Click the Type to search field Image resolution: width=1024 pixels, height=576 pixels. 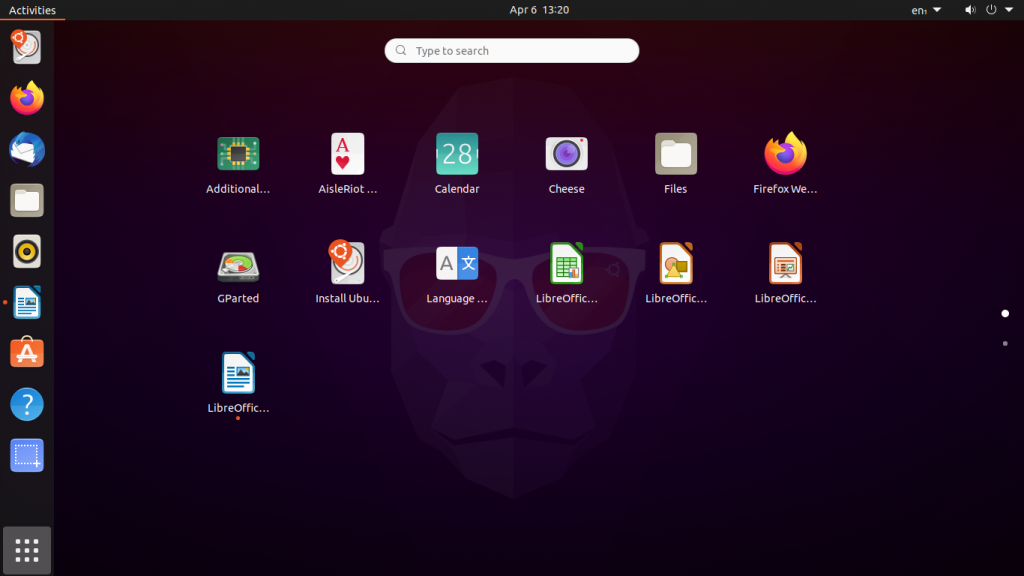(x=511, y=50)
